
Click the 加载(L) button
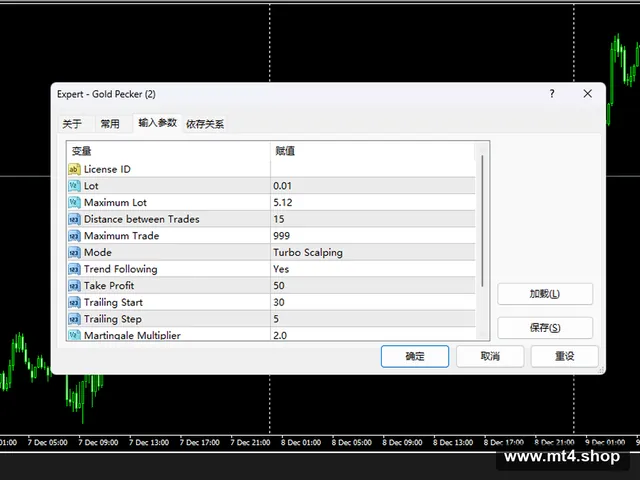click(x=545, y=294)
